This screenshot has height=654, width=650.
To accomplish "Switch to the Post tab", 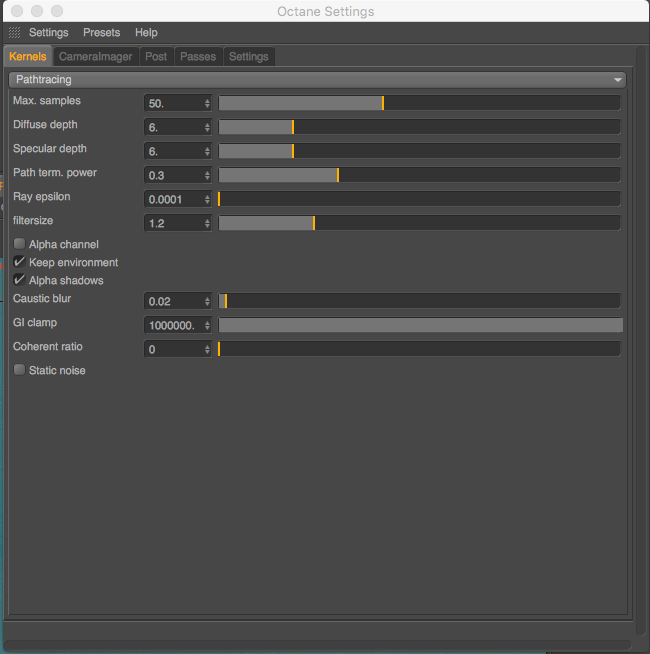I will point(156,56).
